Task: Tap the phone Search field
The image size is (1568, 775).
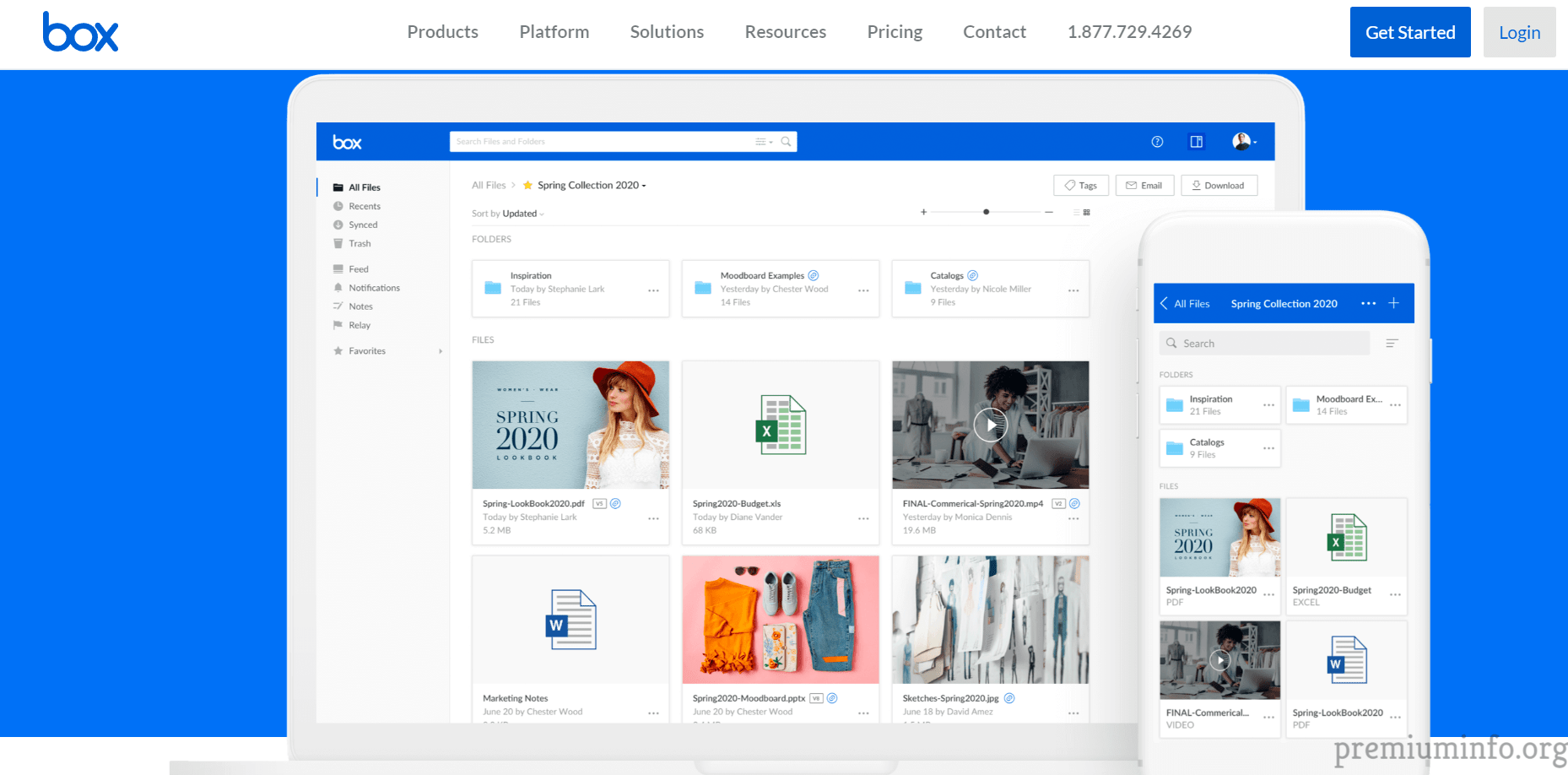Action: pos(1264,343)
